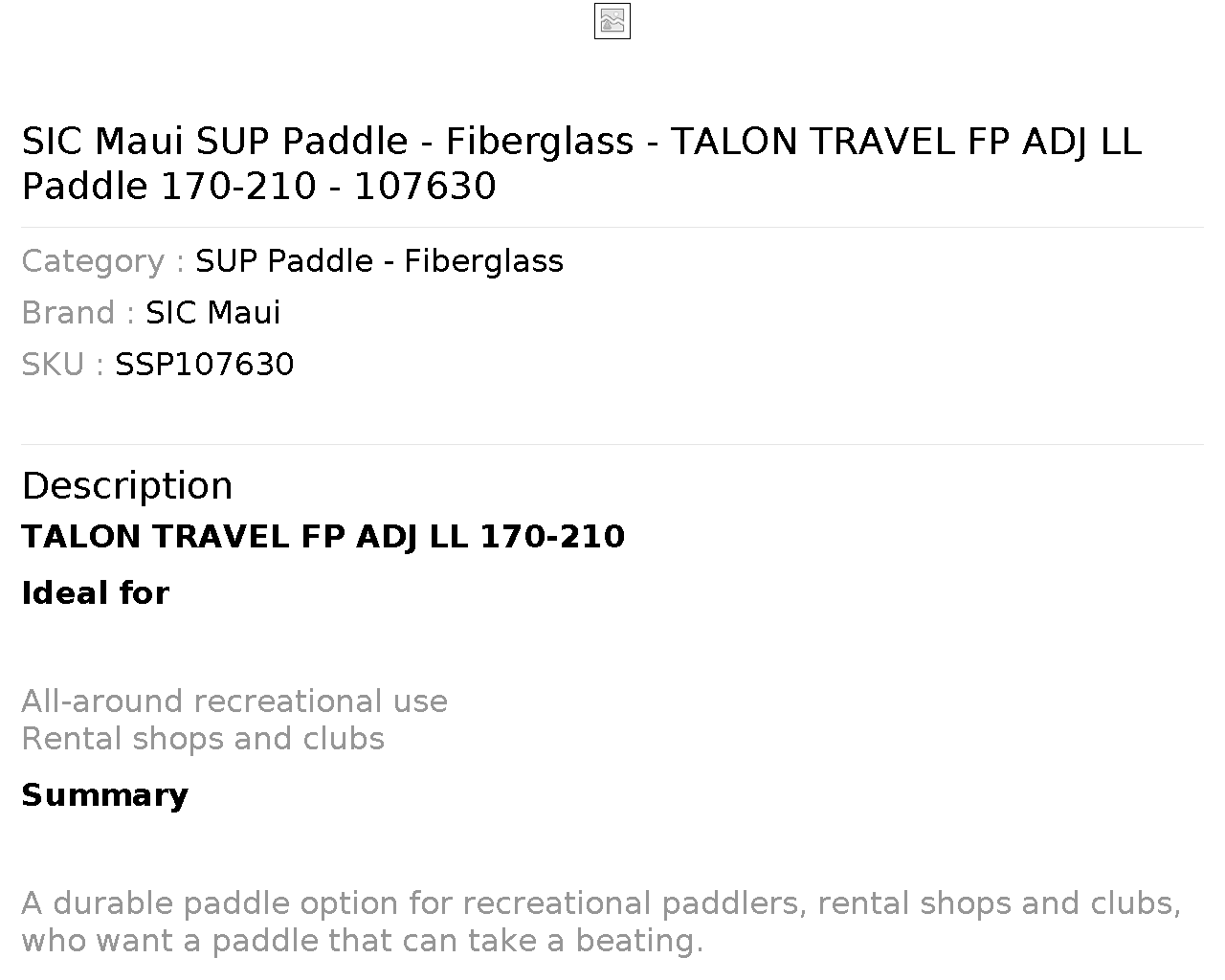Click the Description section heading
Viewport: 1225px width, 980px height.
click(x=127, y=486)
